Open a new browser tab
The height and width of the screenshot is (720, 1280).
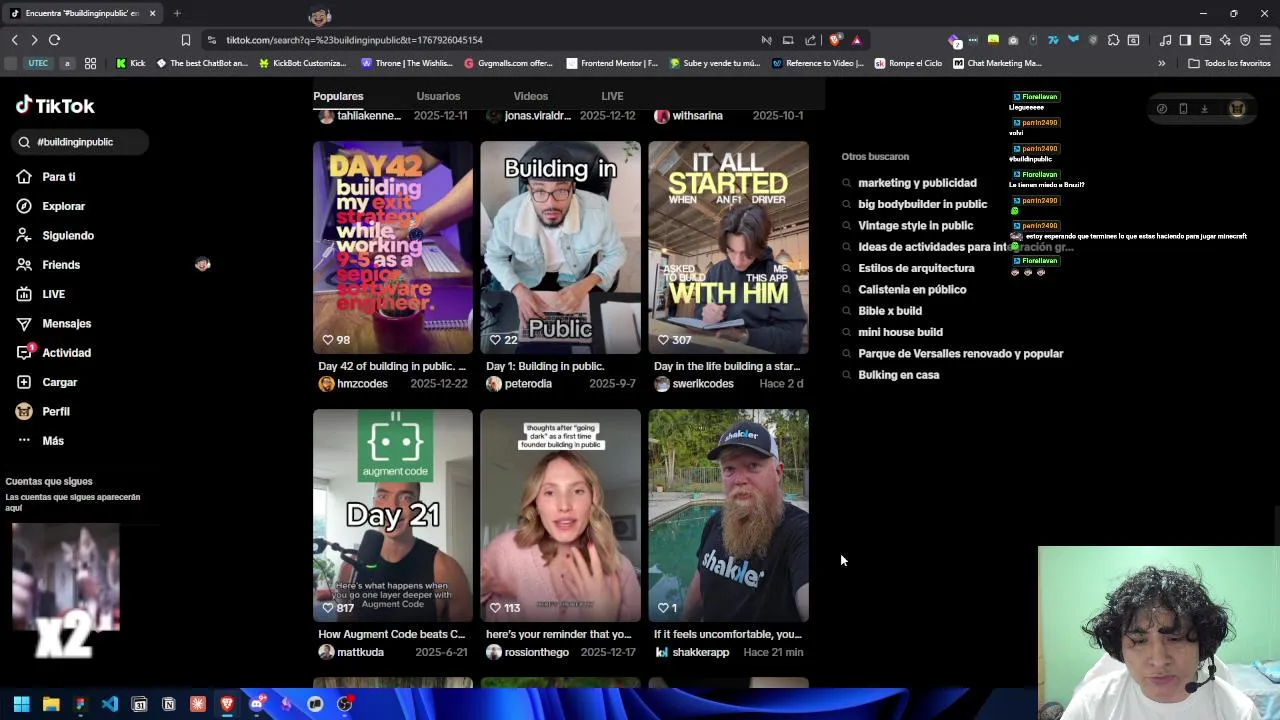click(177, 13)
